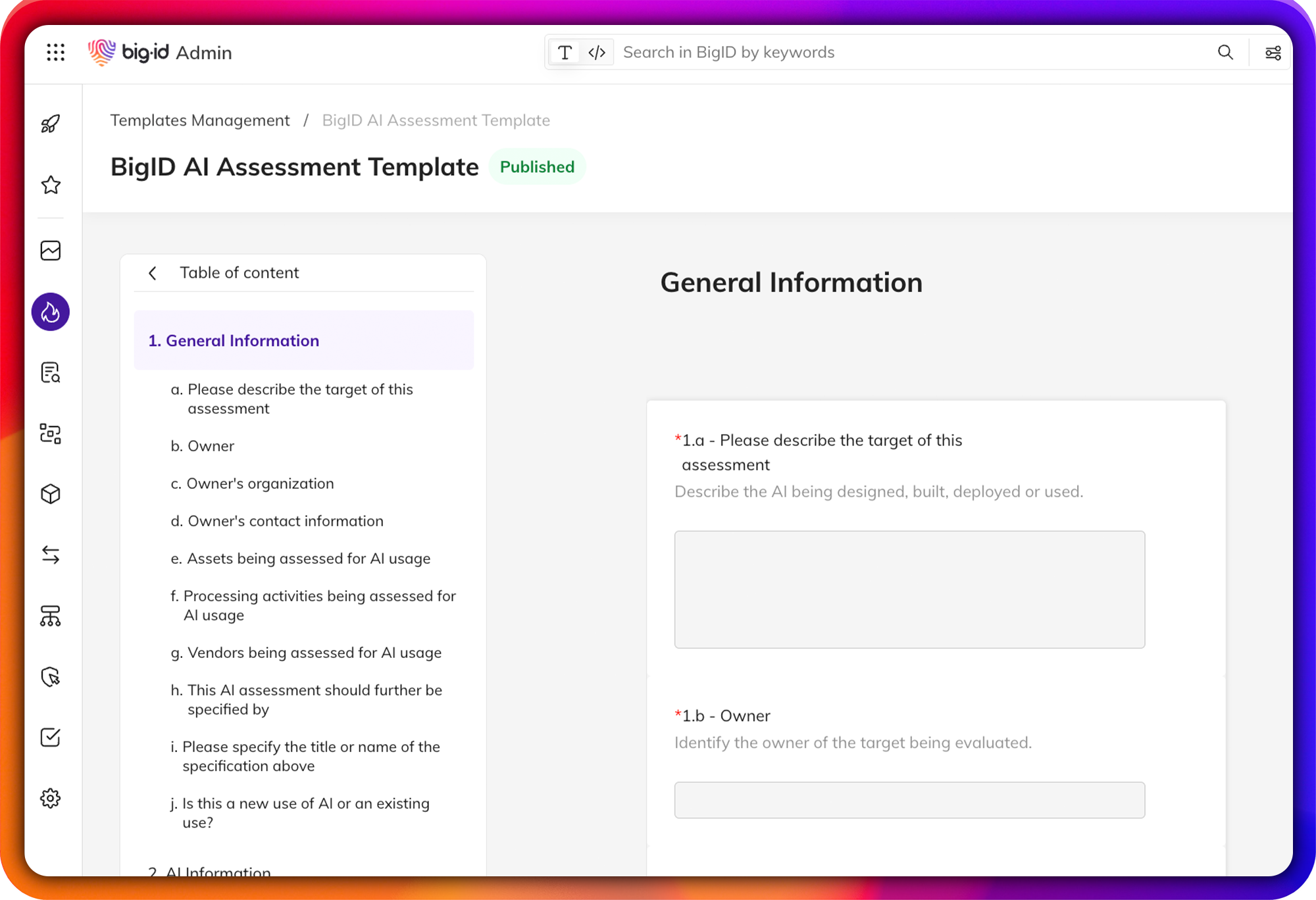Screen dimensions: 1316x900
Task: Toggle the tasks checkbox icon in sidebar
Action: click(x=51, y=737)
